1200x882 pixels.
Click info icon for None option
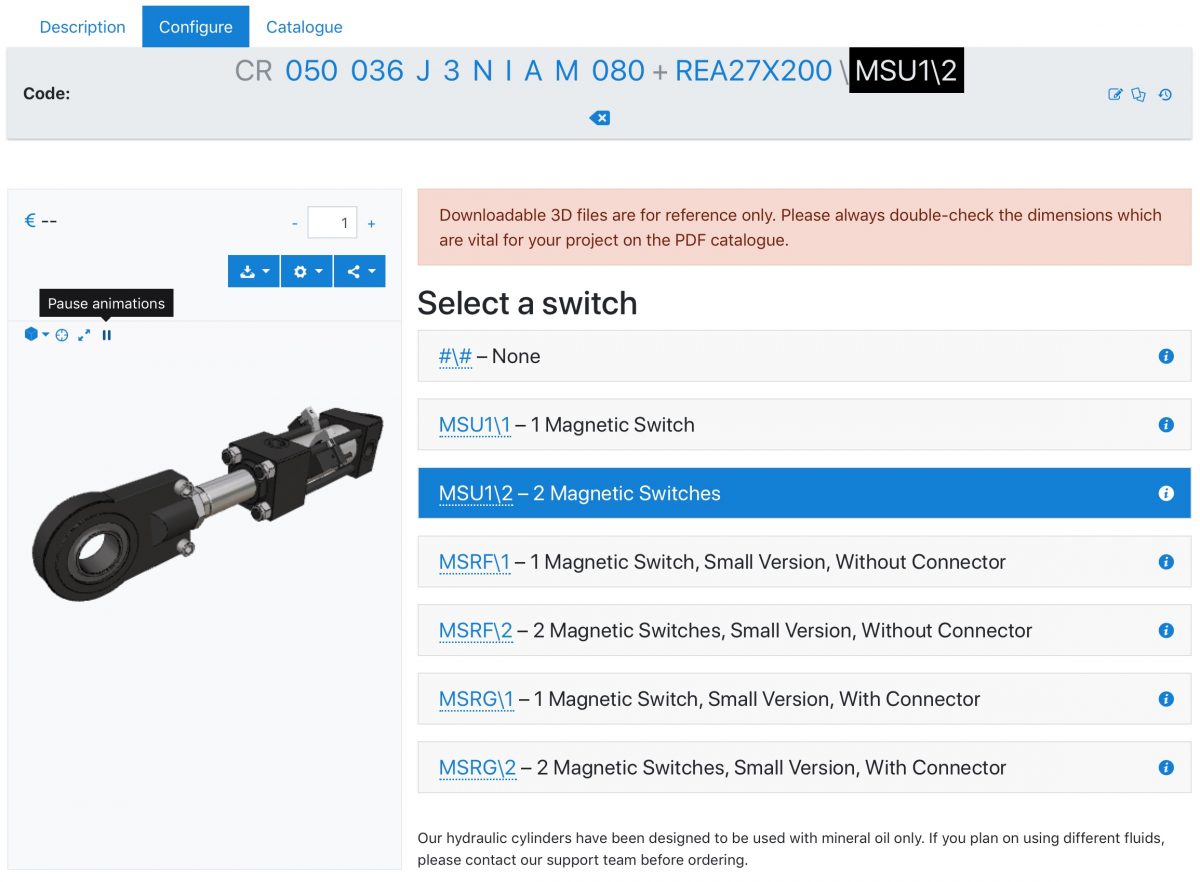[x=1166, y=356]
